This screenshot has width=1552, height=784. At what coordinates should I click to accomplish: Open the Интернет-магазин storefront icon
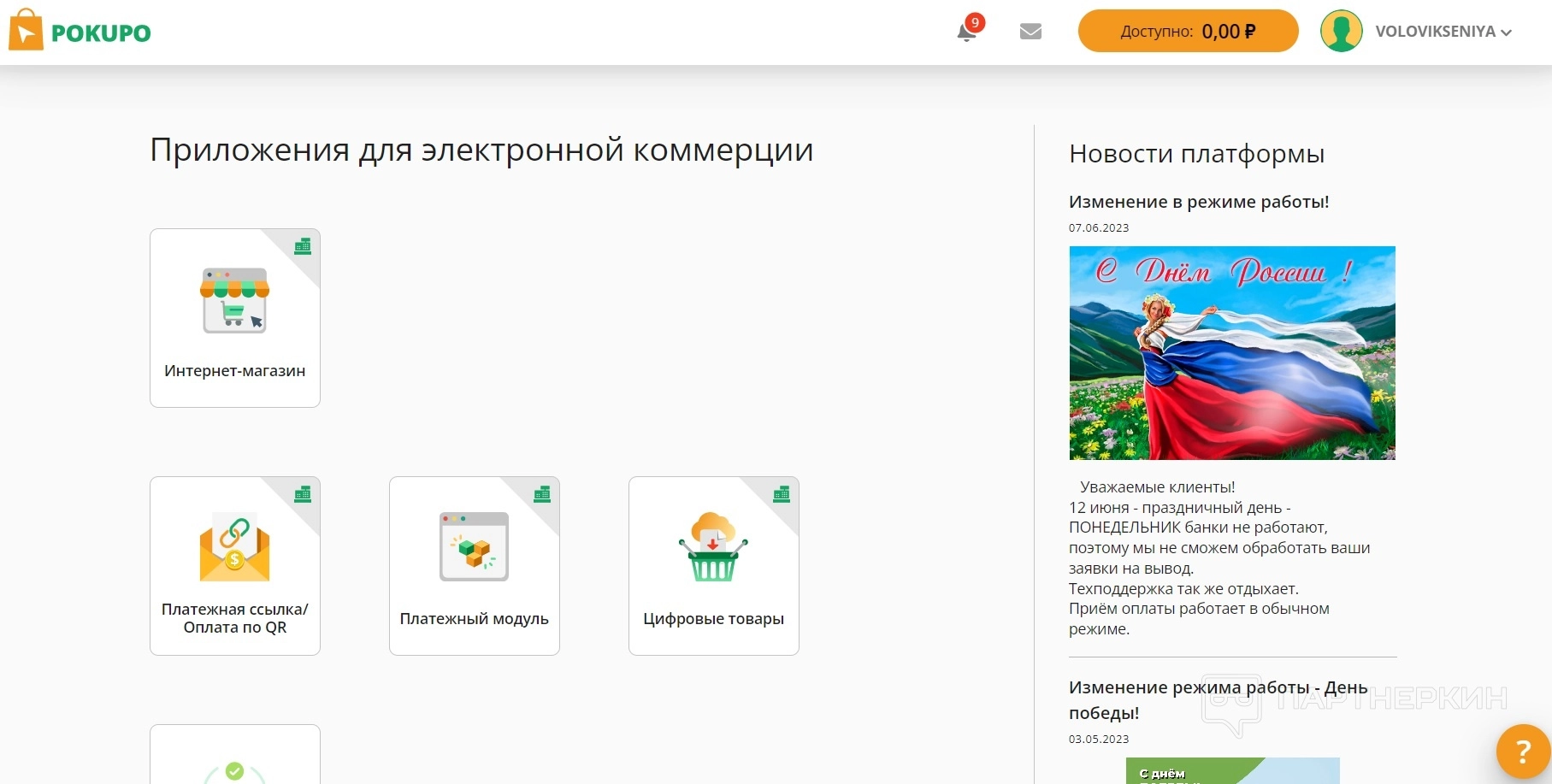pos(234,300)
